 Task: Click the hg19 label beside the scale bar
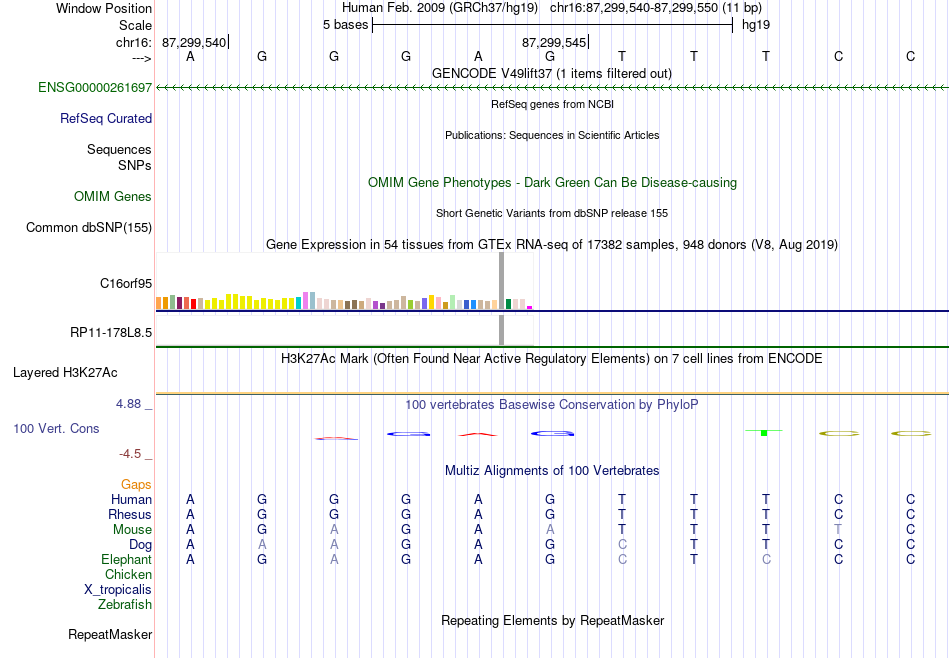(756, 25)
